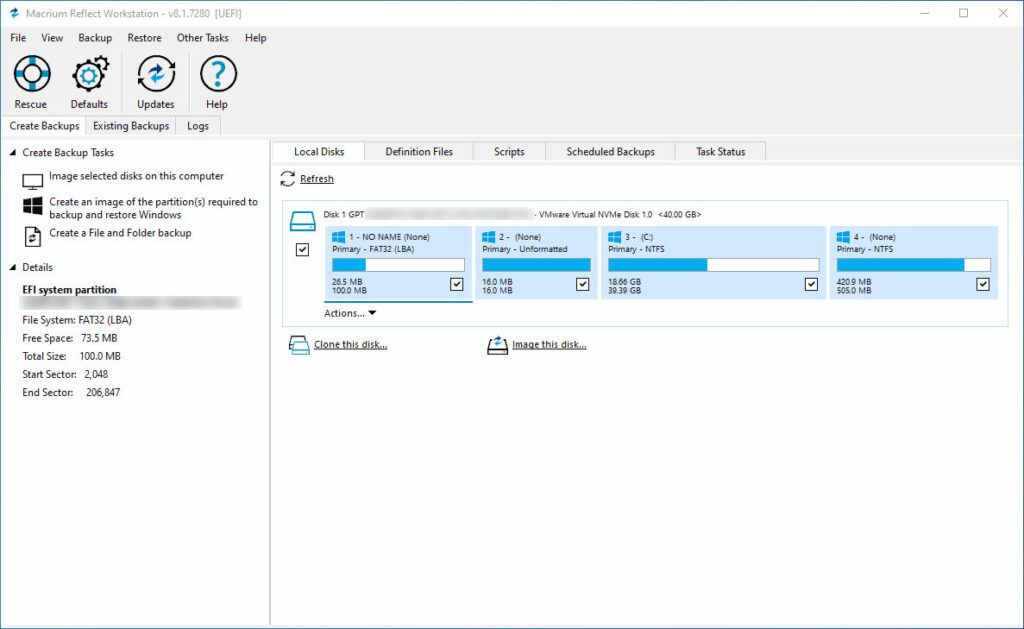The height and width of the screenshot is (629, 1024).
Task: Click the Clone this disk icon
Action: click(x=299, y=345)
